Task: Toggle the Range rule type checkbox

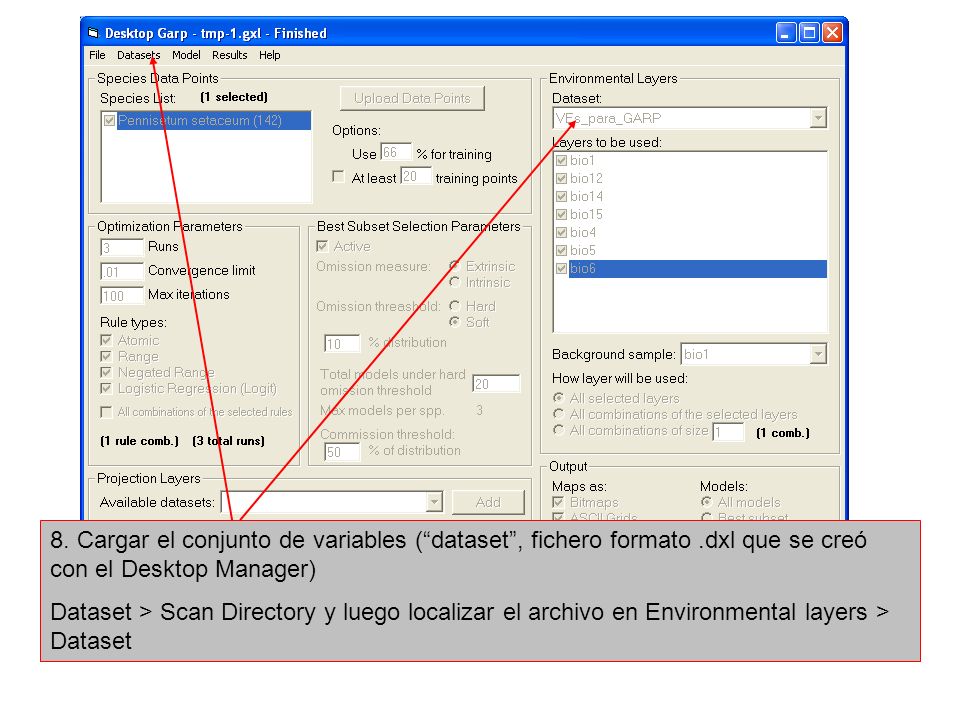Action: (106, 356)
